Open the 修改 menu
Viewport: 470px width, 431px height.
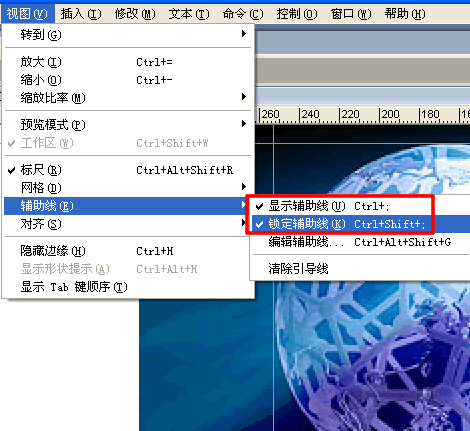[135, 14]
